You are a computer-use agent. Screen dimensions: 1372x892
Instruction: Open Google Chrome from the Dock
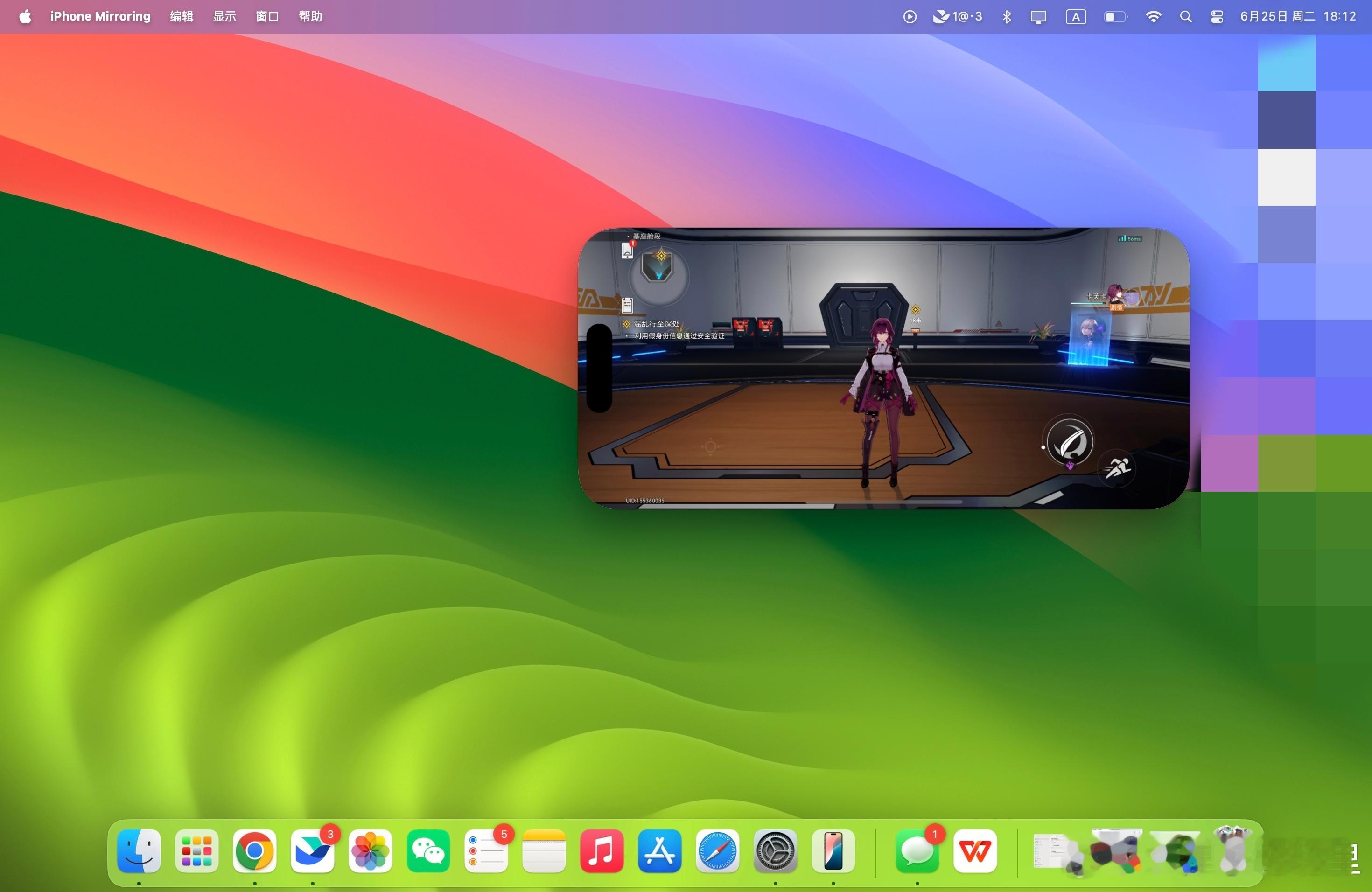(255, 850)
